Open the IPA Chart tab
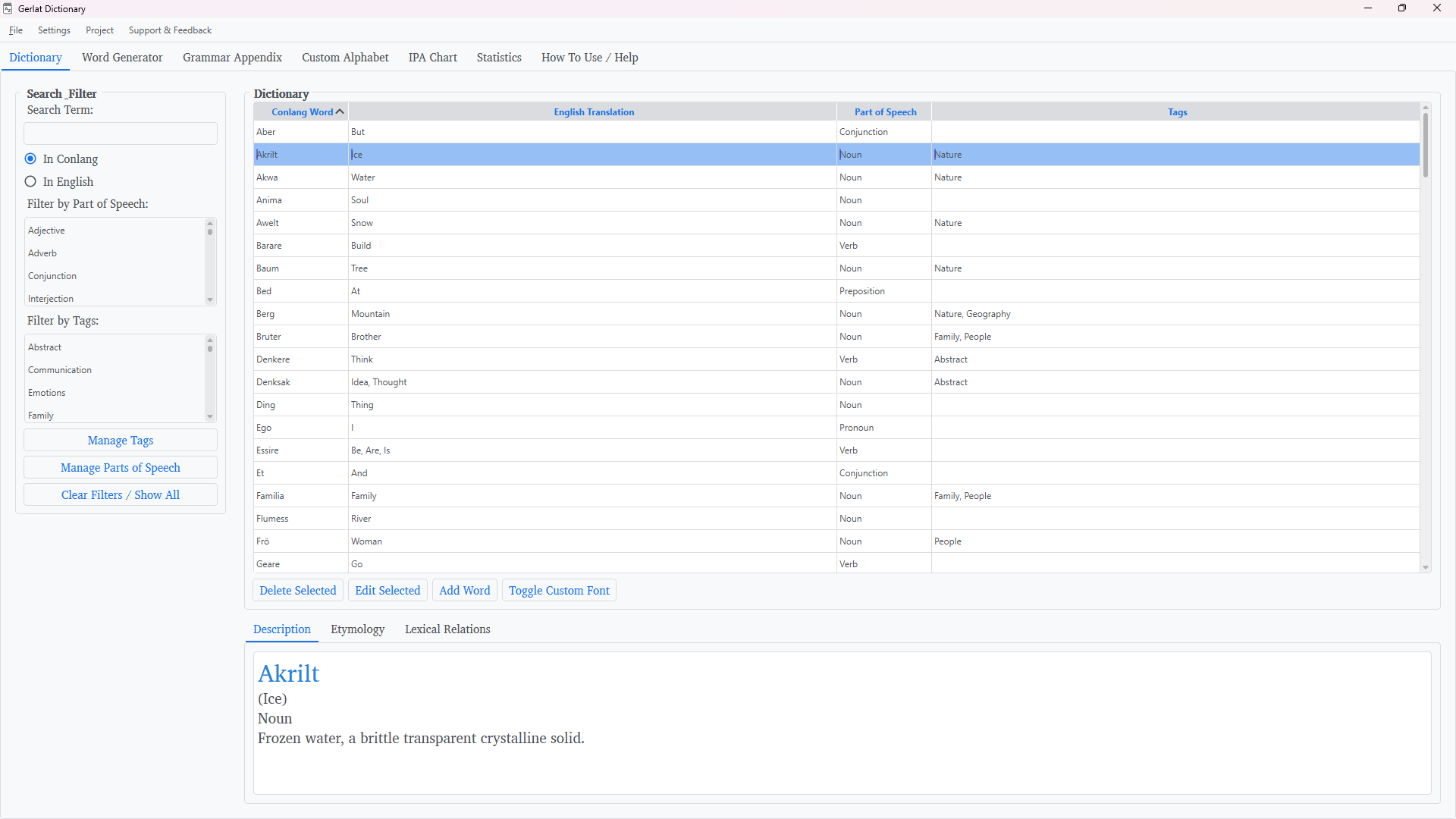Image resolution: width=1456 pixels, height=819 pixels. click(432, 58)
